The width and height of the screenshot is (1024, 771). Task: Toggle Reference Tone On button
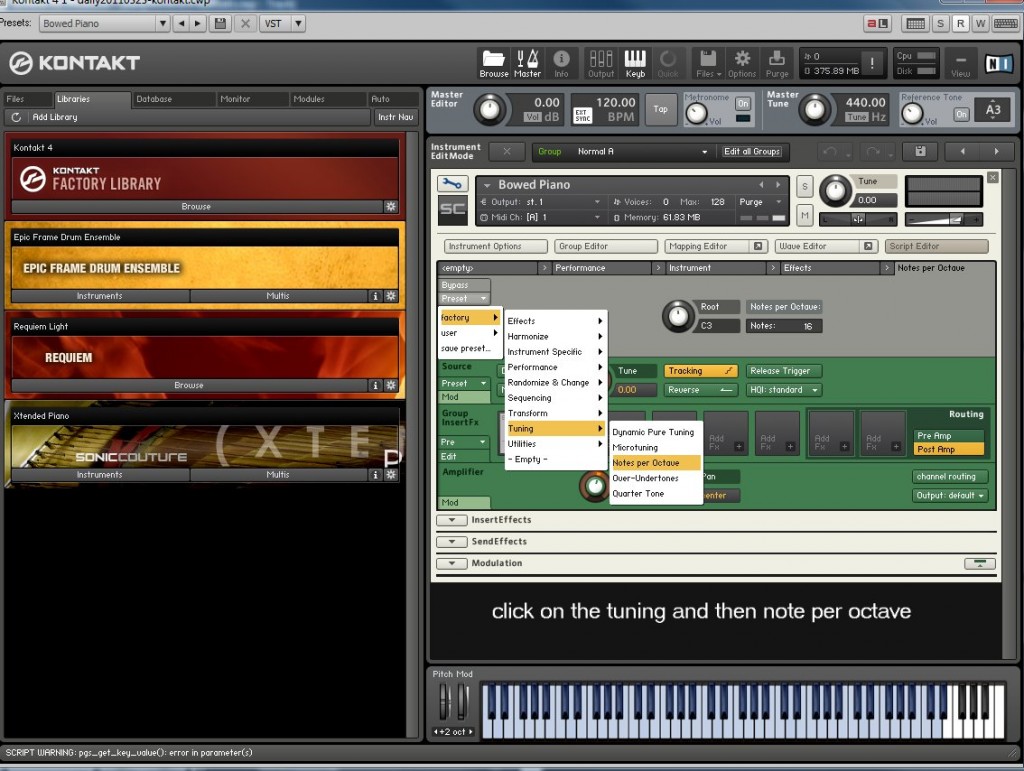tap(961, 114)
